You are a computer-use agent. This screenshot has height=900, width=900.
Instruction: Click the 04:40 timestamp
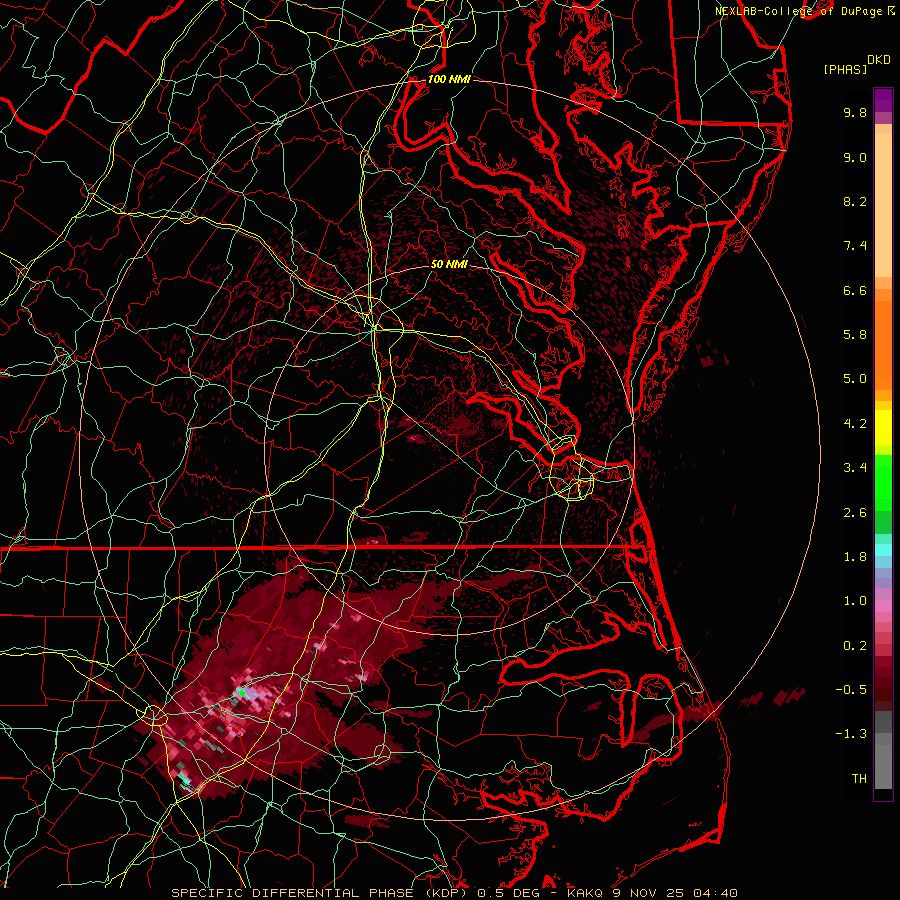pyautogui.click(x=715, y=893)
